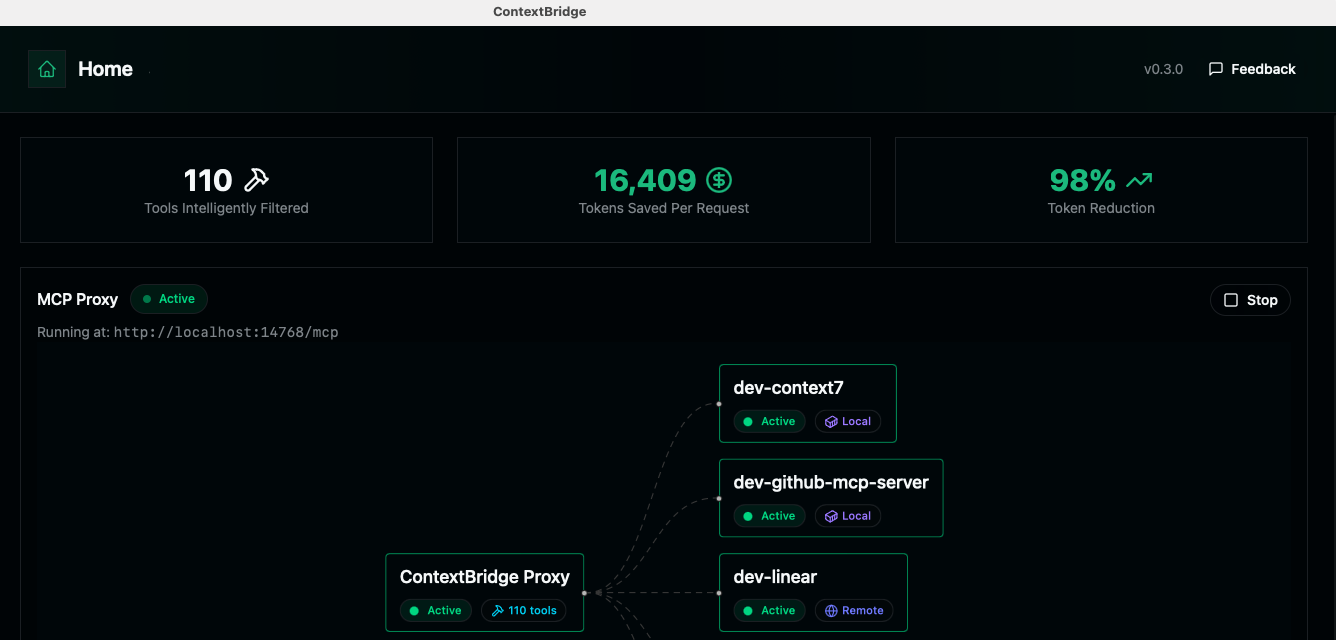The height and width of the screenshot is (640, 1336).
Task: Click the dollar token icon next to 16,409
Action: point(719,180)
